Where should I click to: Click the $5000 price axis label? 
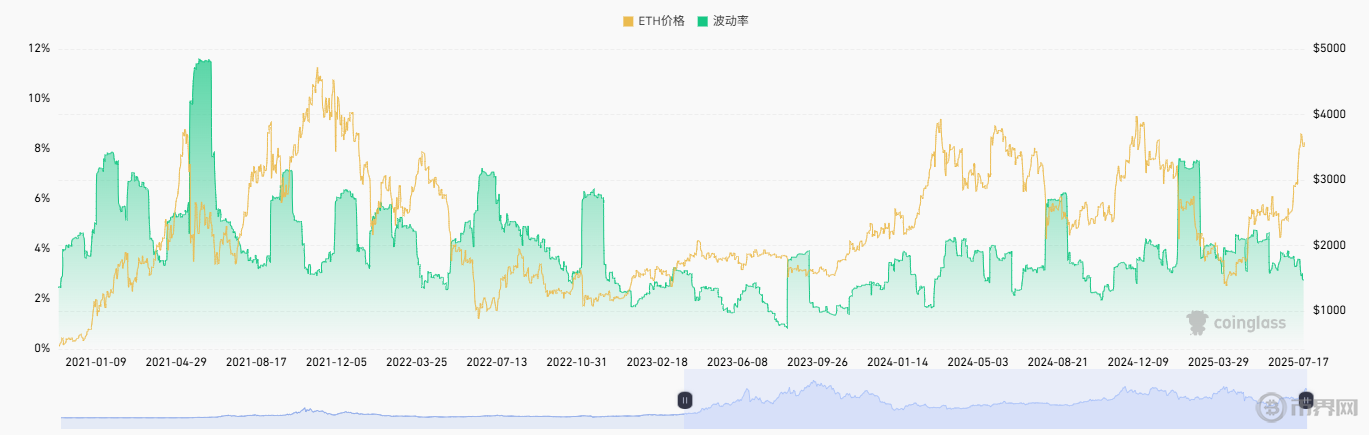[1327, 48]
